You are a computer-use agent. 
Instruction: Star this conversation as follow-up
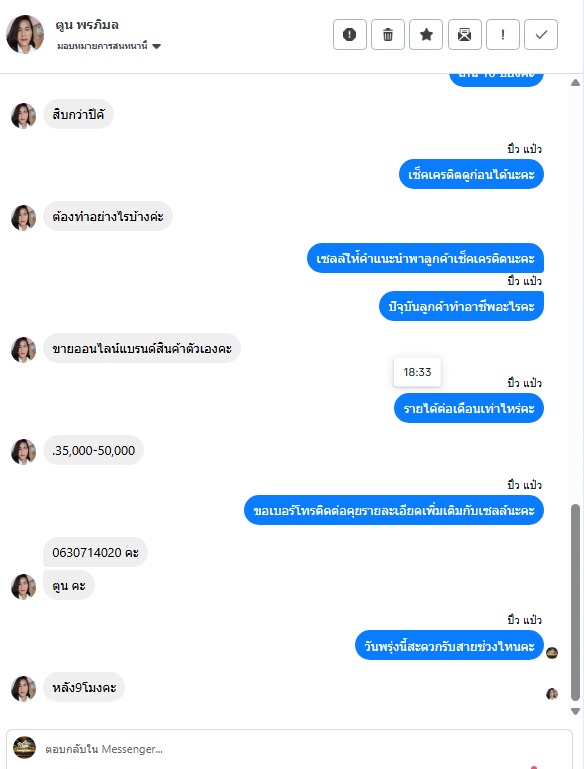click(426, 35)
